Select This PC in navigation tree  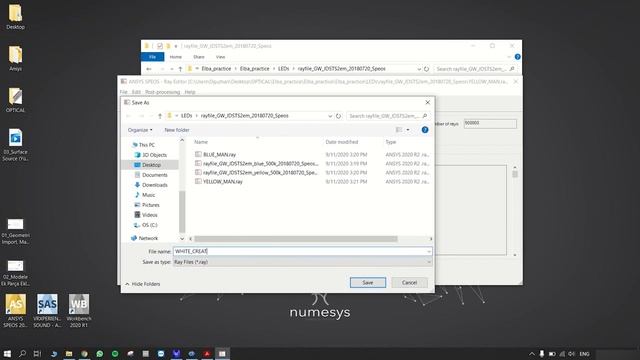click(x=147, y=145)
